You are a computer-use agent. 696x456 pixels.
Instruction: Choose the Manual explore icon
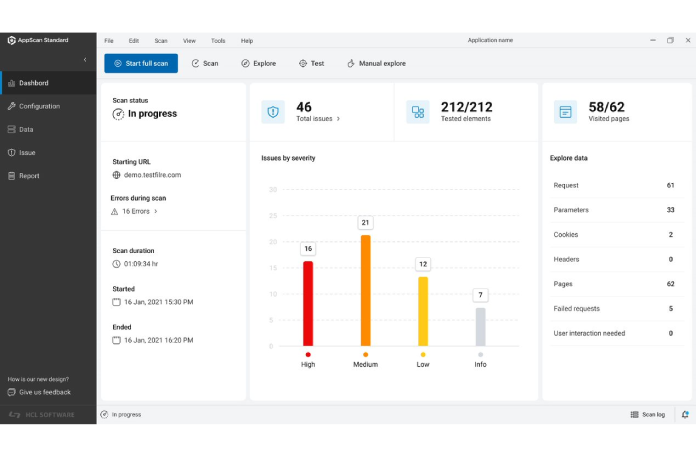[x=351, y=63]
